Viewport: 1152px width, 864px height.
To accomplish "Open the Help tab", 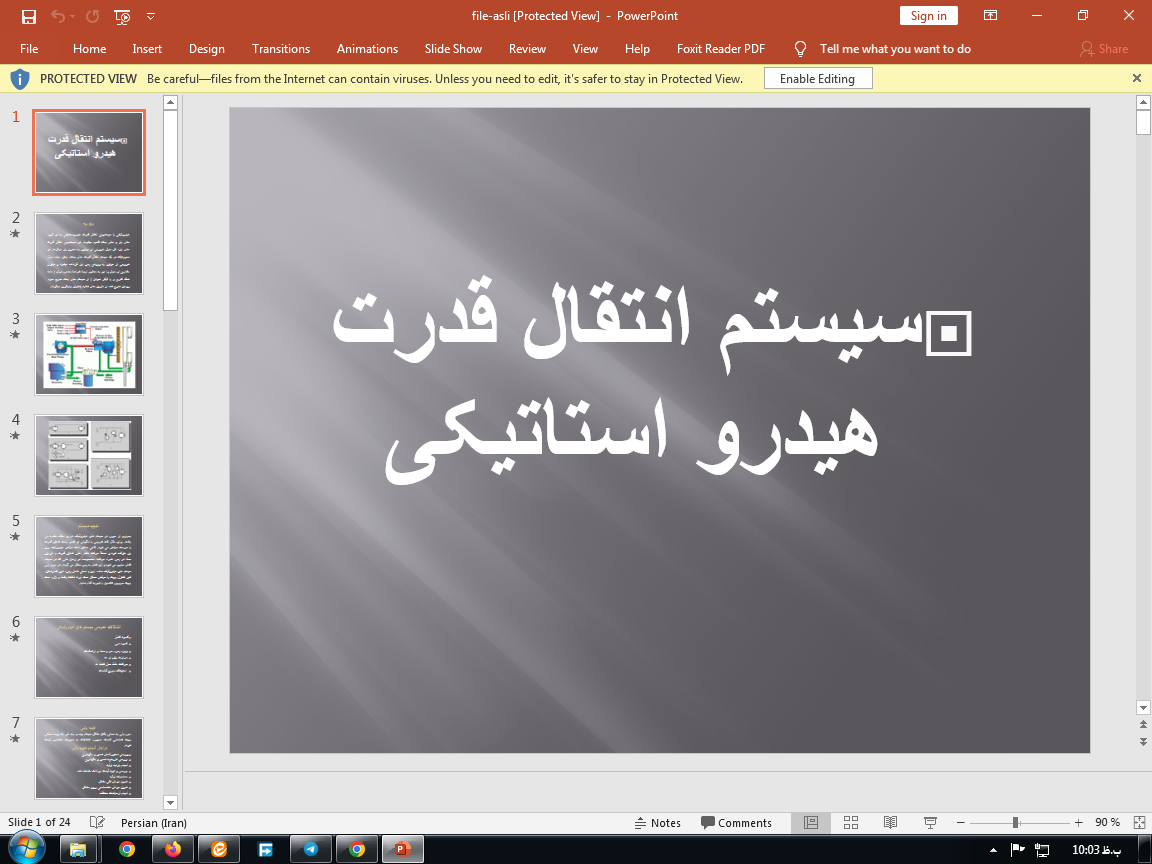I will 637,48.
